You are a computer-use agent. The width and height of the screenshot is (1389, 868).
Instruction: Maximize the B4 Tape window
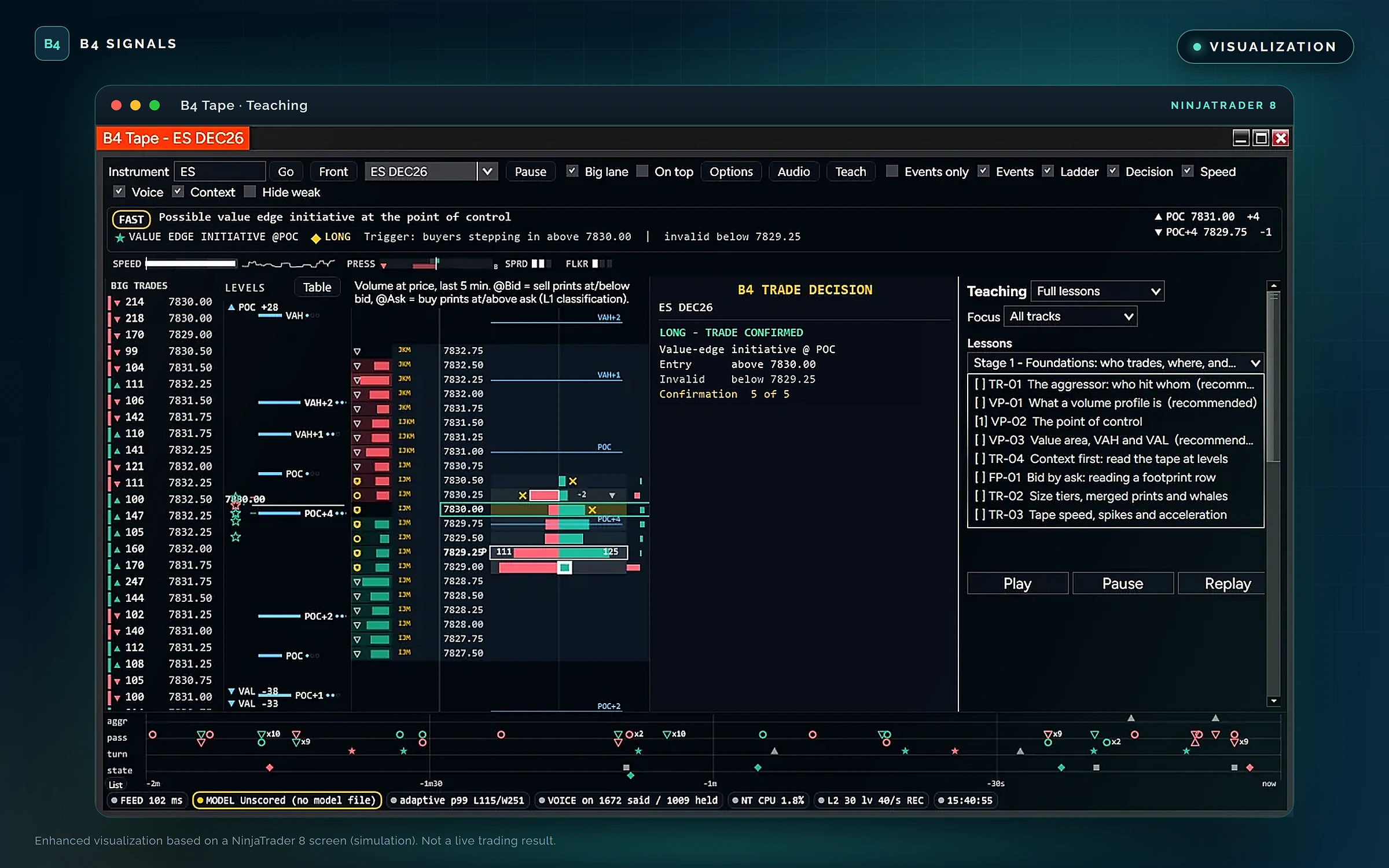click(x=1261, y=138)
